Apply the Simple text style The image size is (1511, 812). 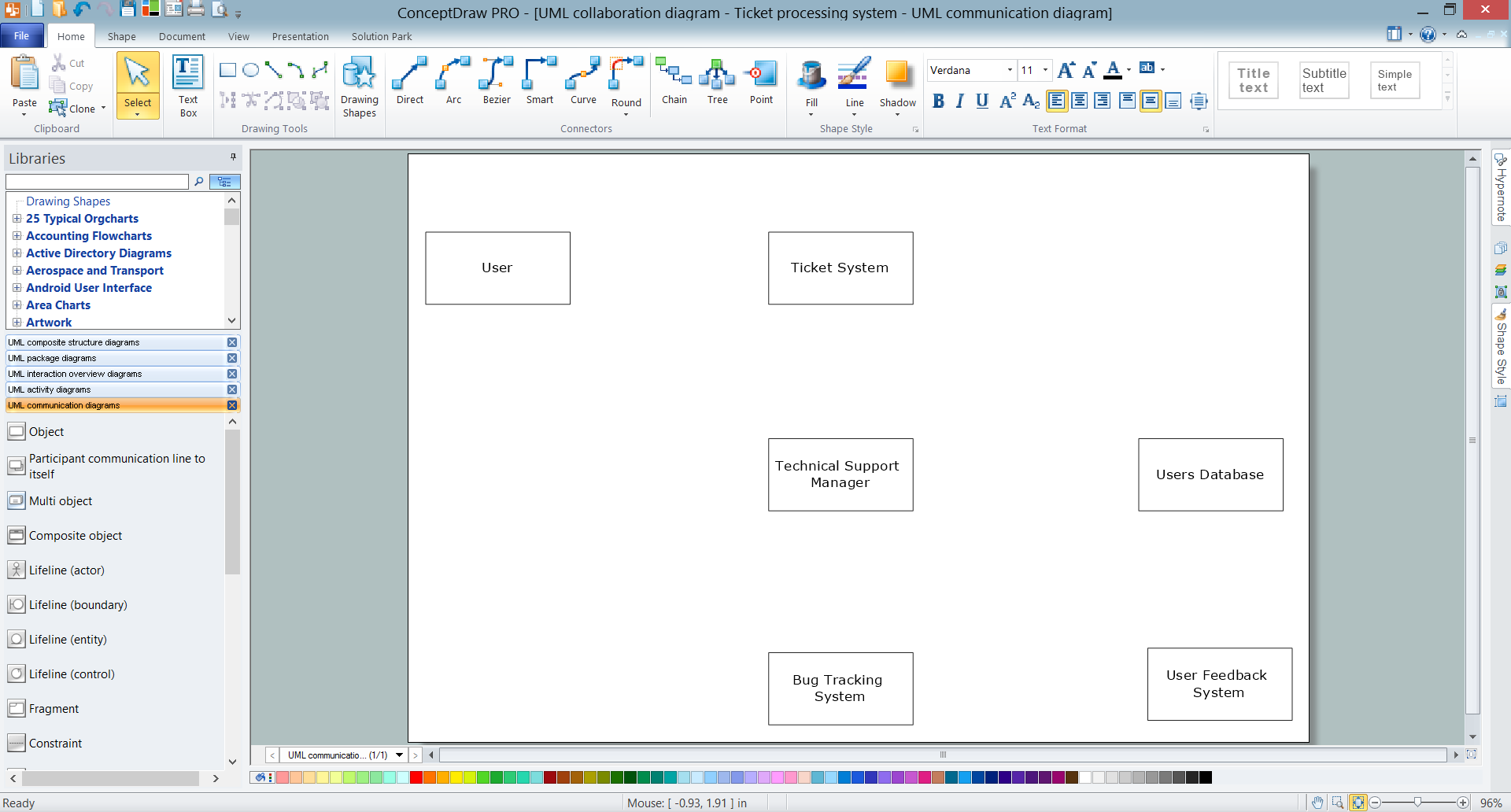(1395, 80)
